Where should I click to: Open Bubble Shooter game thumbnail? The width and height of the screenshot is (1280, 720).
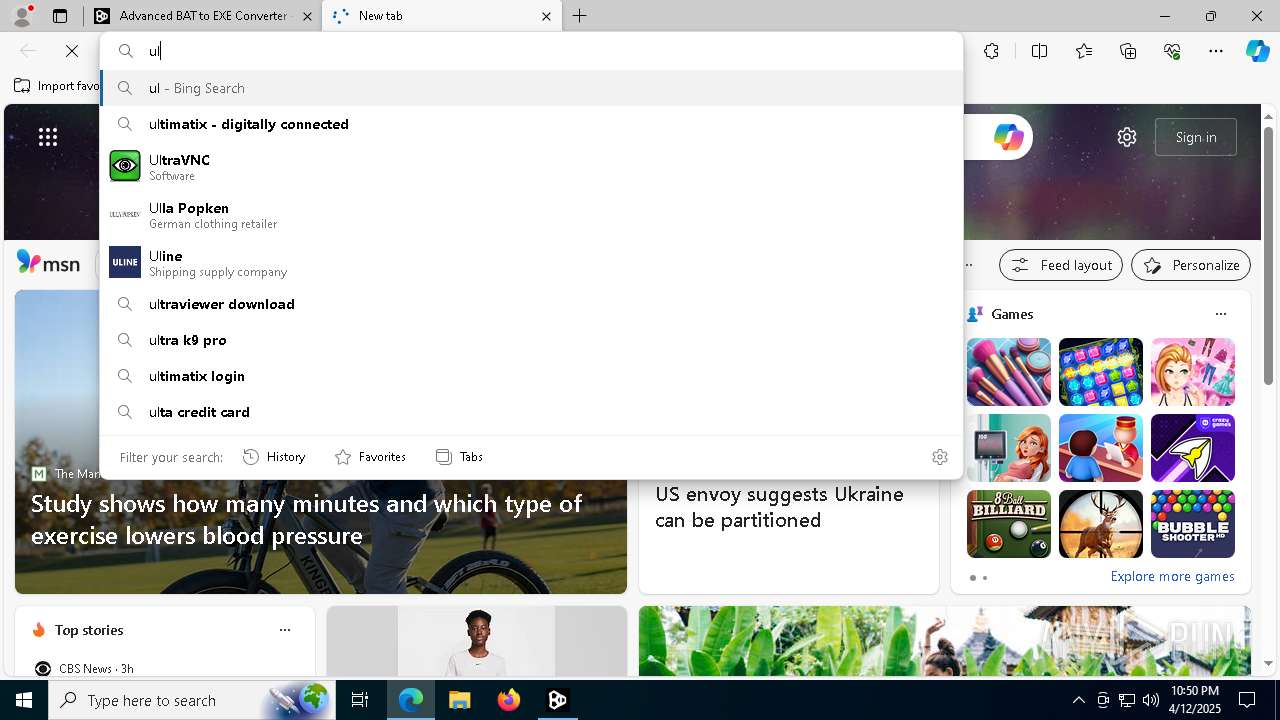tap(1193, 524)
